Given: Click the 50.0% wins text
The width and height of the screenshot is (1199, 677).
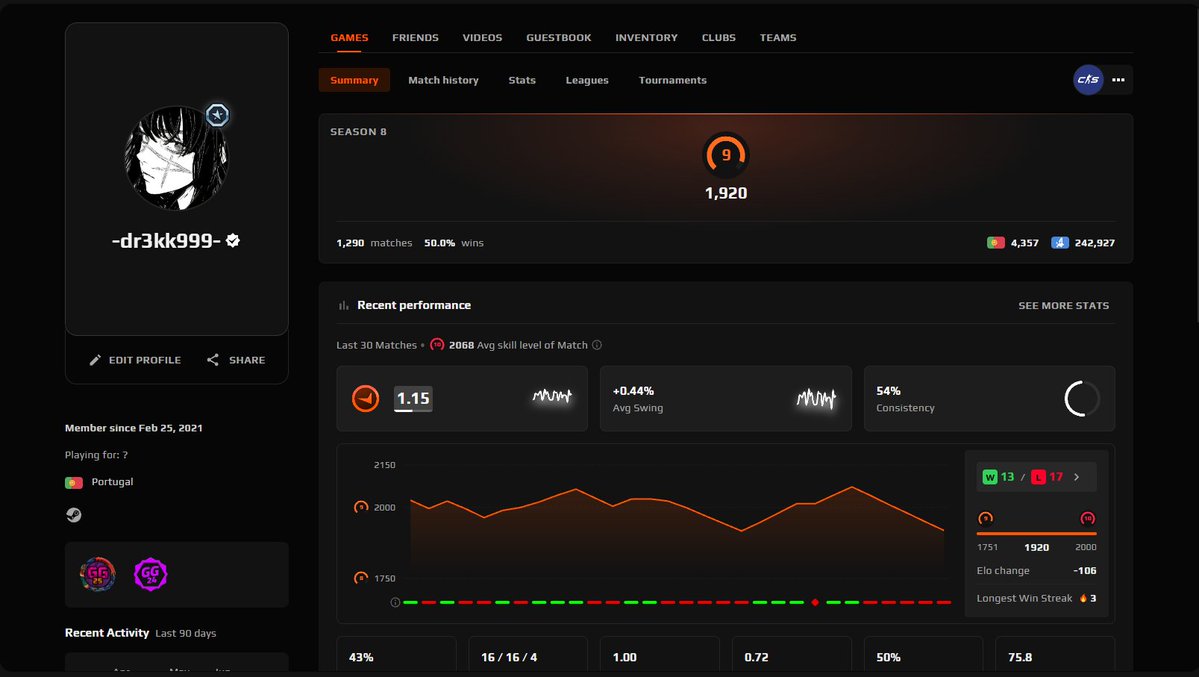Looking at the screenshot, I should pos(453,242).
